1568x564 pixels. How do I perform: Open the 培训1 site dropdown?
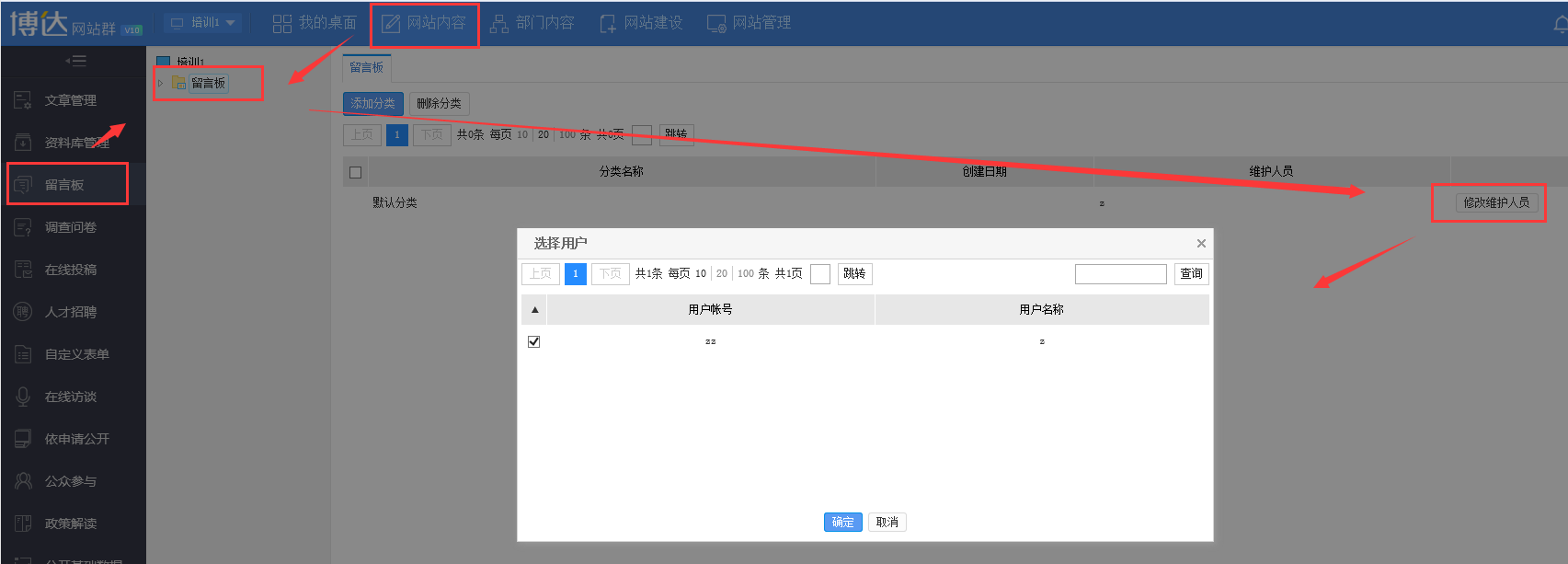203,23
